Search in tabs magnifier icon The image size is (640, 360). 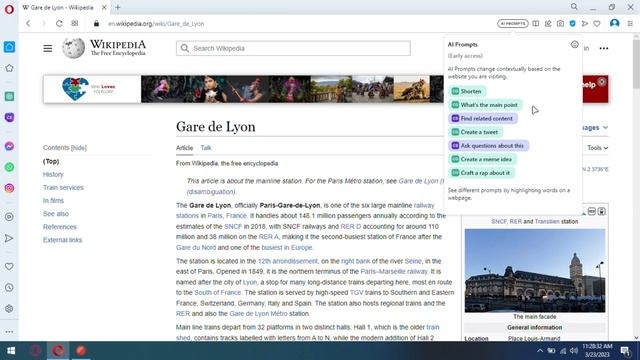(574, 7)
